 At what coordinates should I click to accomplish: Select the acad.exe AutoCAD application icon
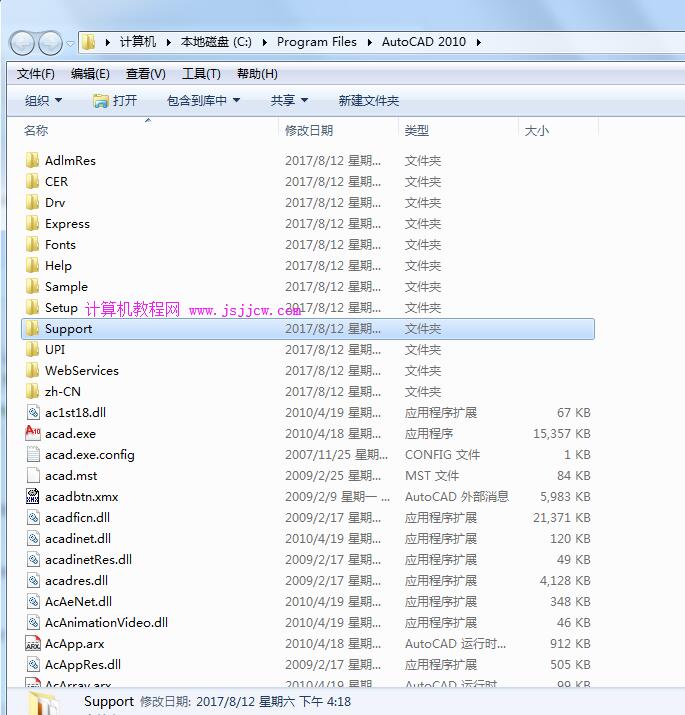tap(33, 433)
